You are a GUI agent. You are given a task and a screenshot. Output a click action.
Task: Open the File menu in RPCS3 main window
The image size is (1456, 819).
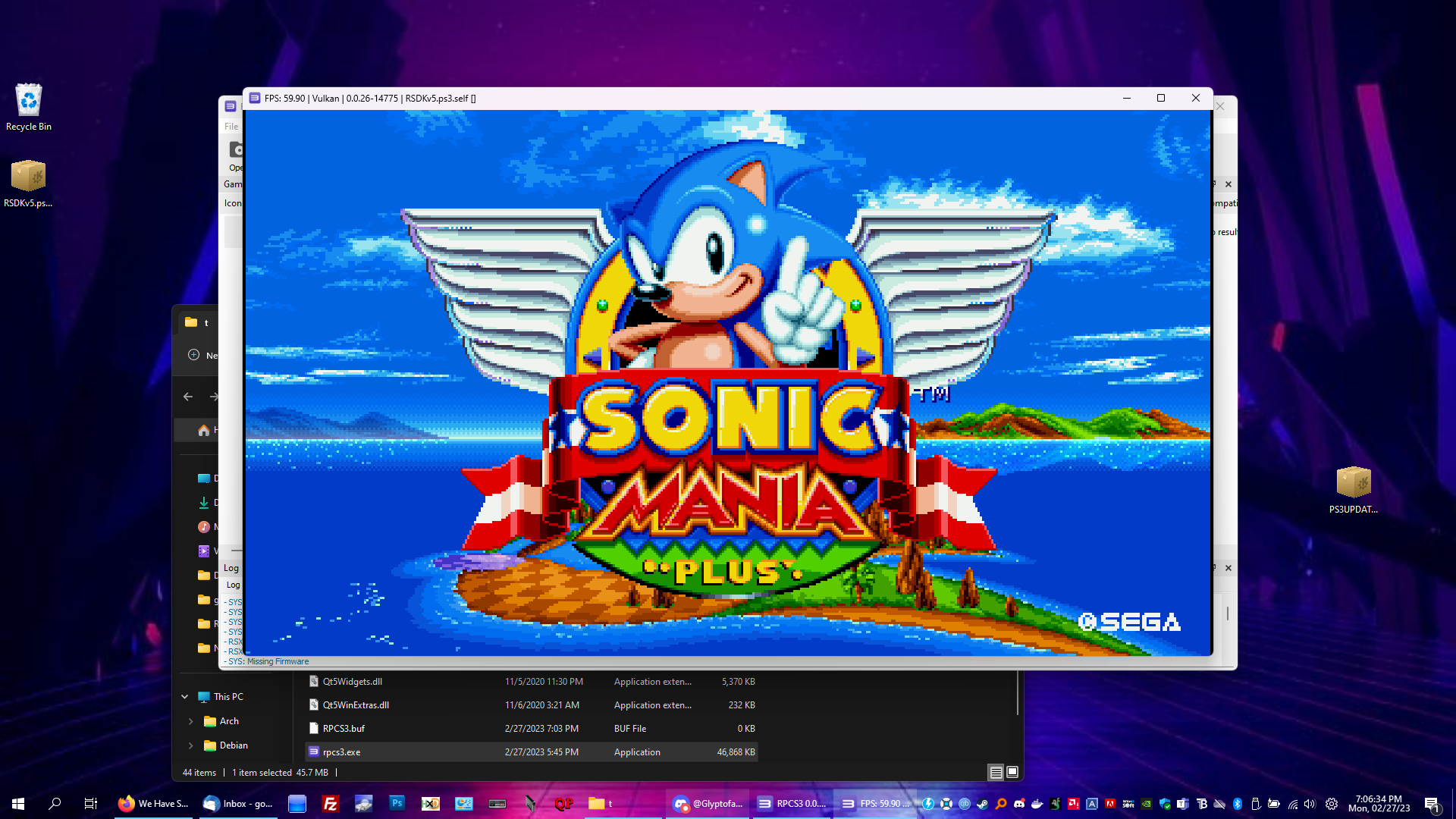pos(231,127)
